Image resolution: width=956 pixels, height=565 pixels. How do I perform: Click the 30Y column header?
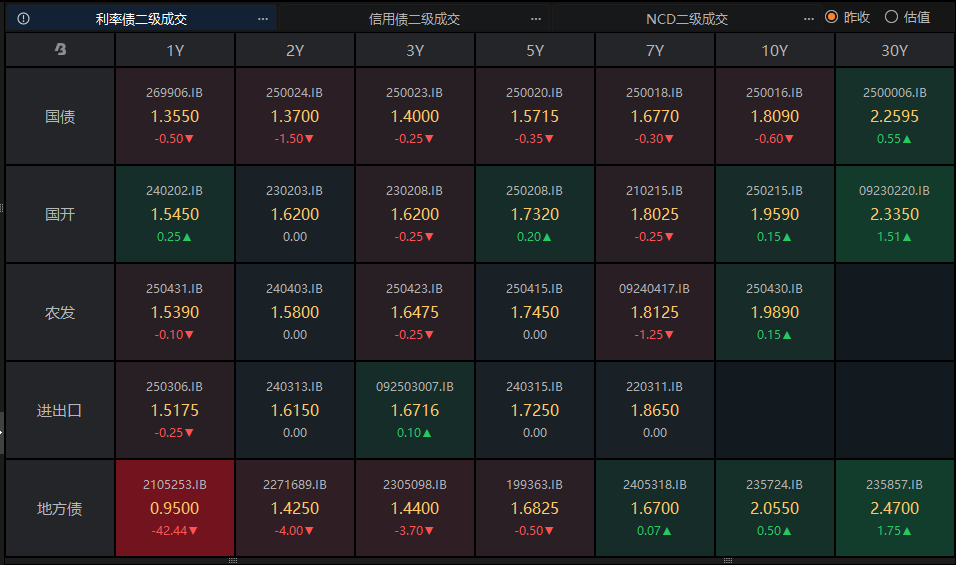point(895,50)
